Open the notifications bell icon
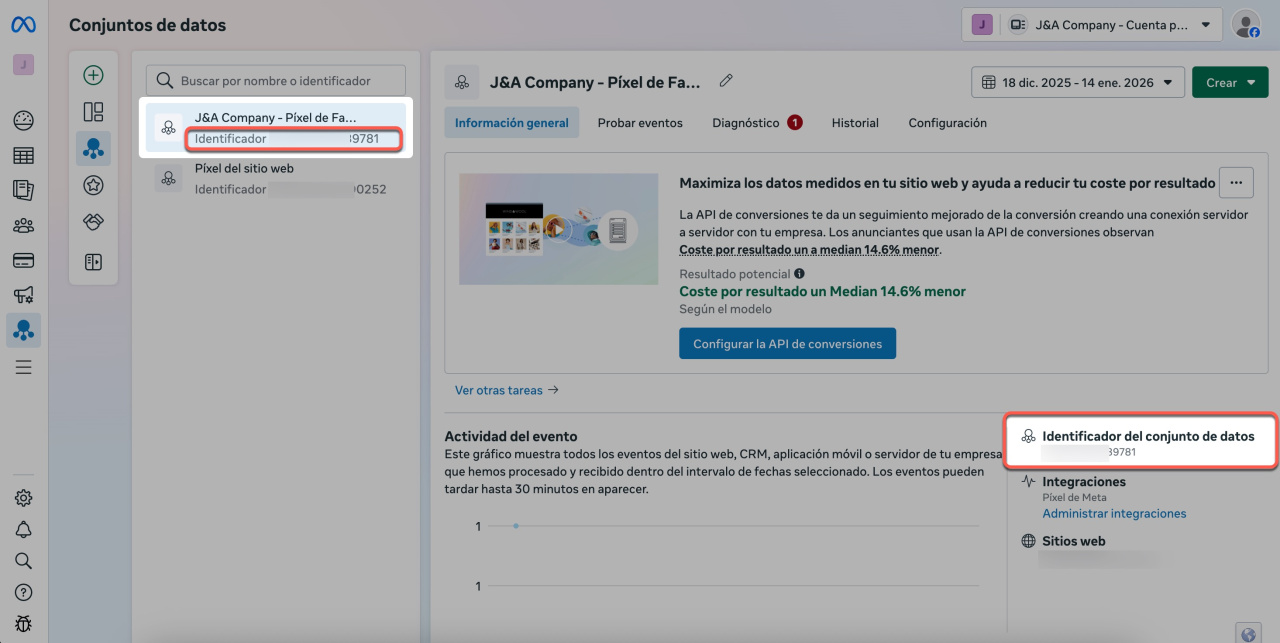1280x643 pixels. point(23,529)
